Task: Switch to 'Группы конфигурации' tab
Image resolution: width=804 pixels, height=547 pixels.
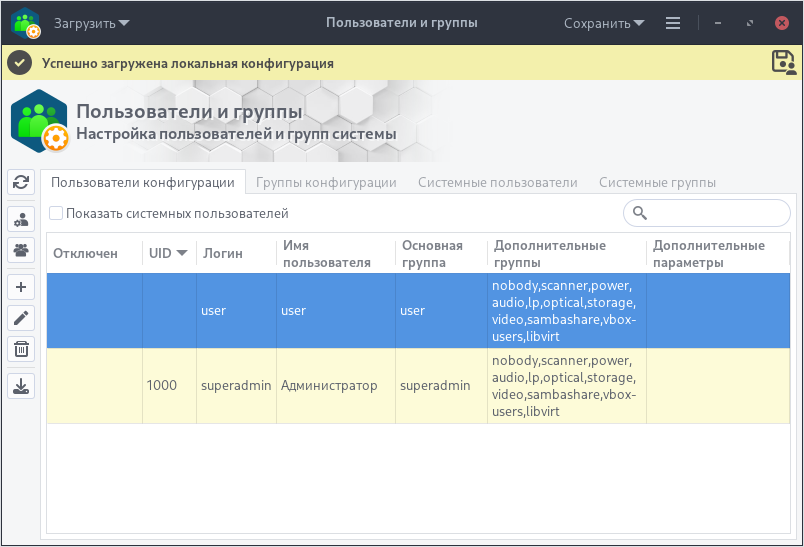Action: 326,182
